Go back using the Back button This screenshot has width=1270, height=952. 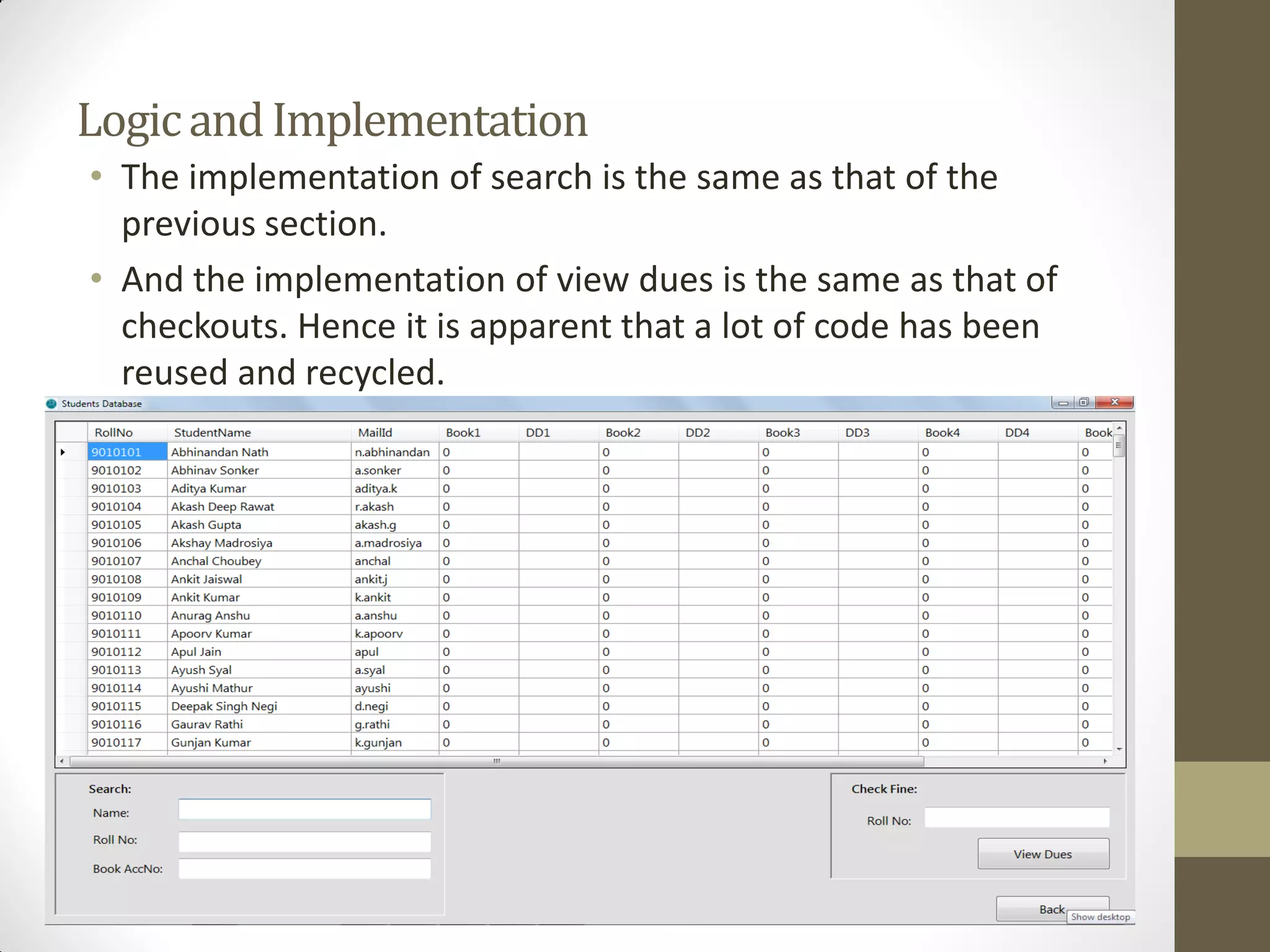coord(1052,909)
